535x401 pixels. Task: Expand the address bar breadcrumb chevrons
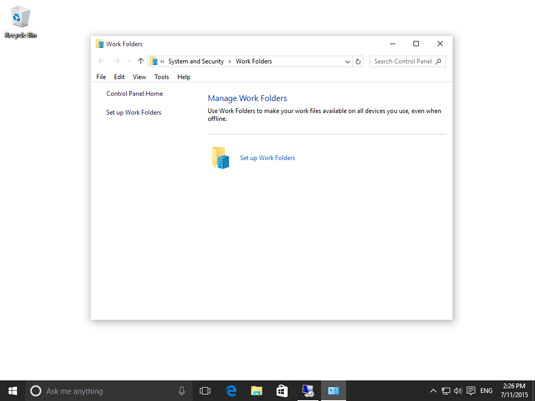[x=162, y=62]
